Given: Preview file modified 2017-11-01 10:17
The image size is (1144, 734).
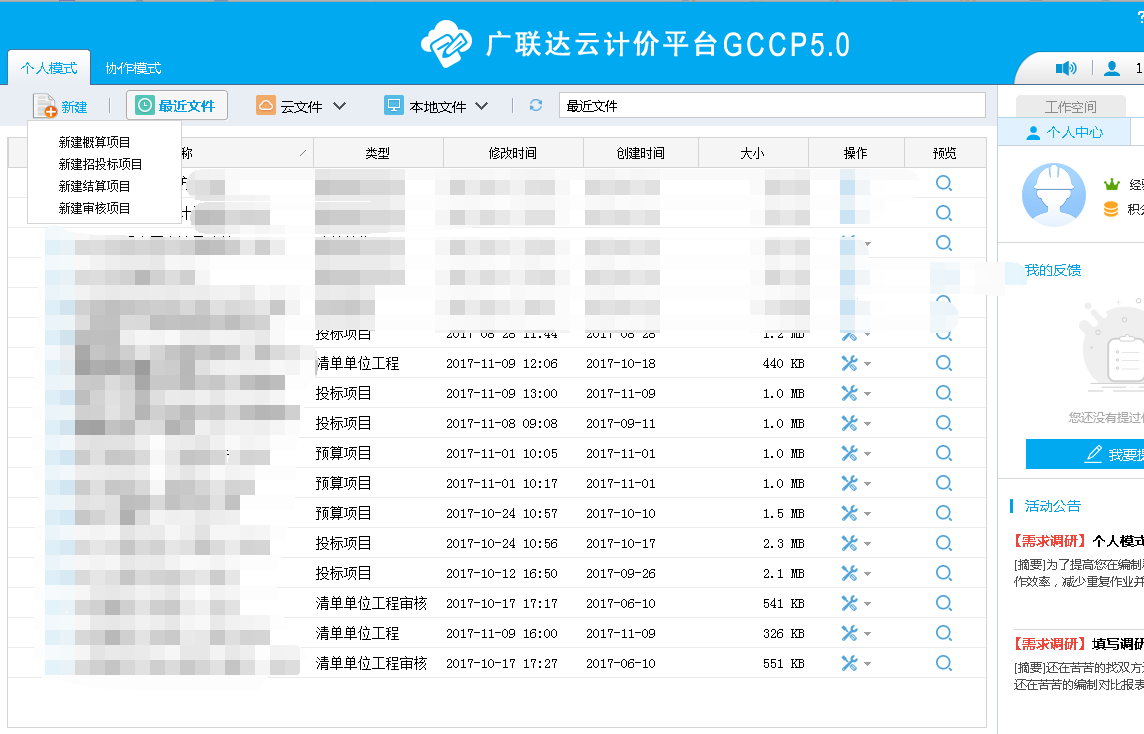Looking at the screenshot, I should click(x=944, y=483).
